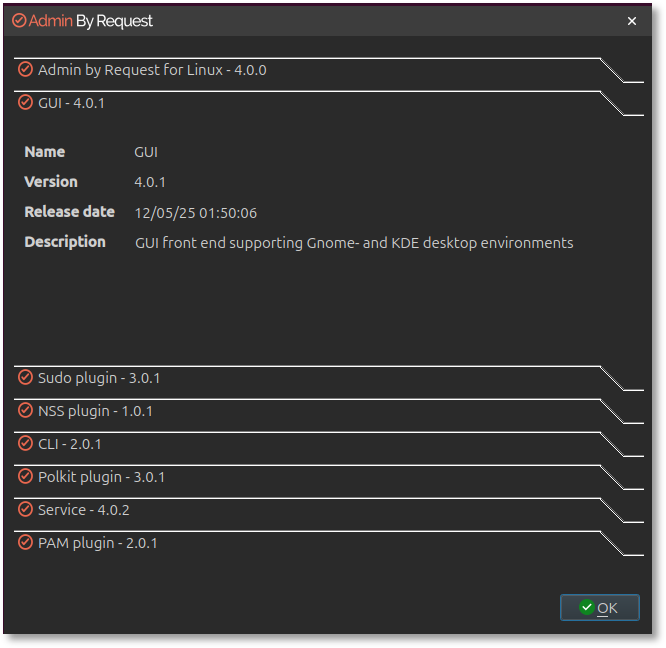Expand the Admin by Request for Linux section

(x=152, y=70)
